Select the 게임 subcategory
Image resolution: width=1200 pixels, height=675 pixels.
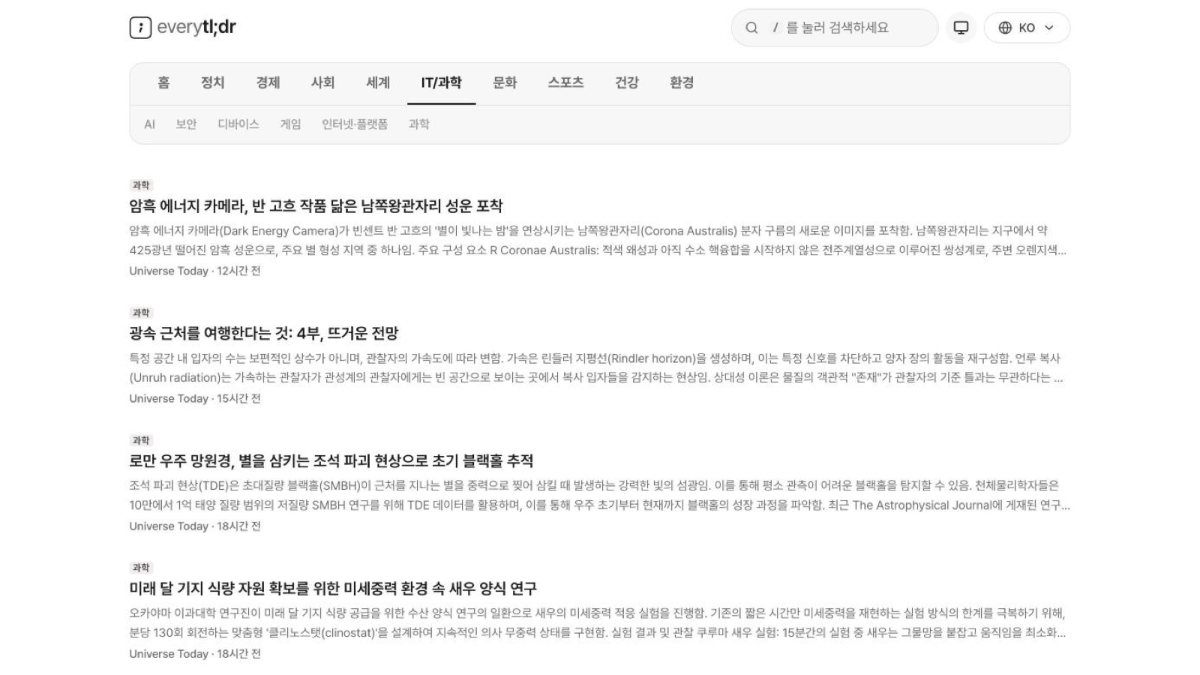[x=290, y=124]
